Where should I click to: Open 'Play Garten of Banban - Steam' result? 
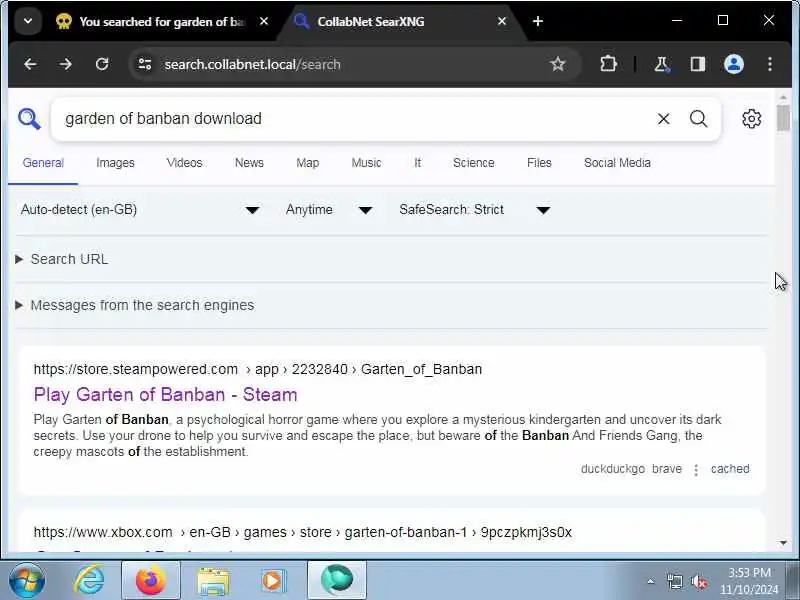165,395
